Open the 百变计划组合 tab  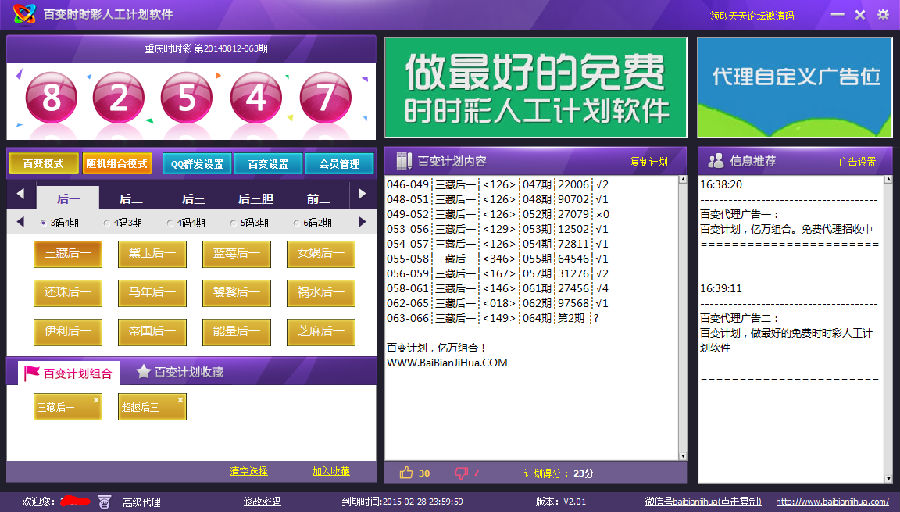[69, 374]
